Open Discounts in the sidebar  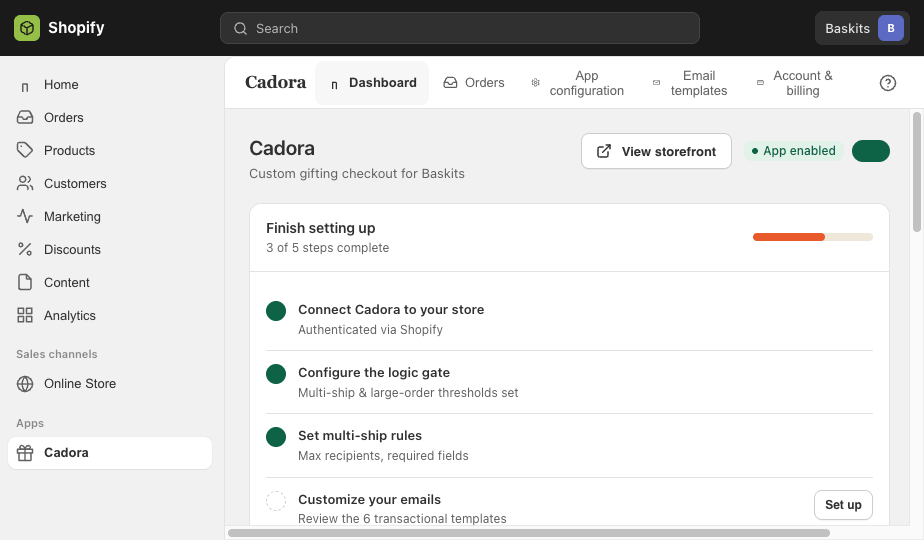click(x=110, y=249)
